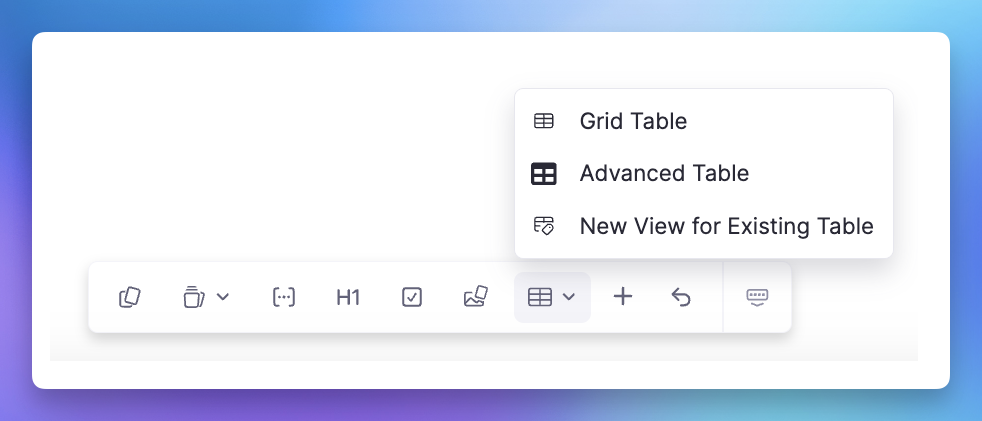
Task: Apply the H1 heading style
Action: (348, 297)
